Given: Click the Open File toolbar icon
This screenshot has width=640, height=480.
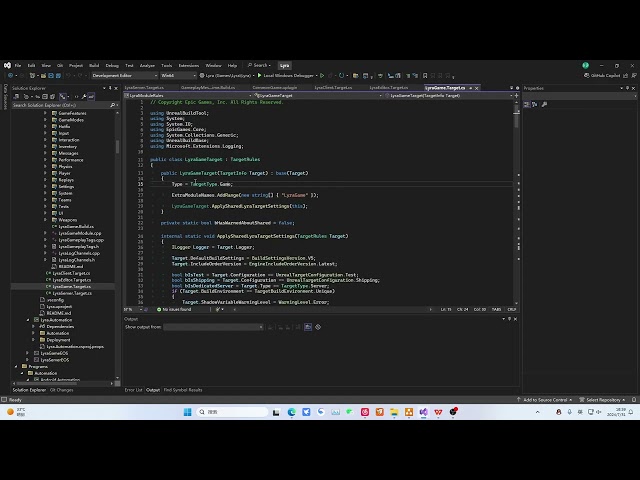Looking at the screenshot, I should (43, 76).
